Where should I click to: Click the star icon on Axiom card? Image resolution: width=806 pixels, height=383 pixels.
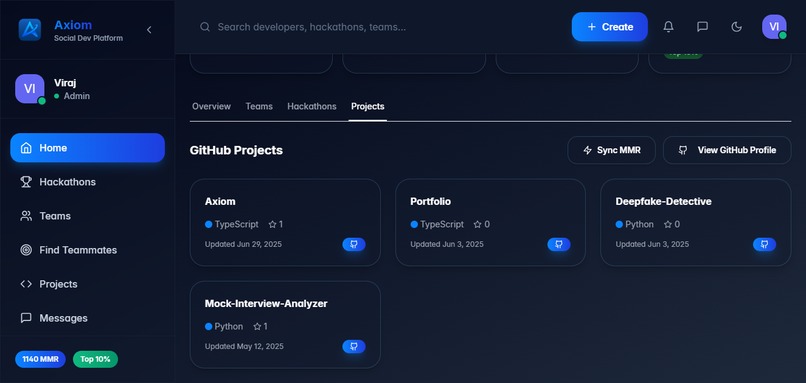click(x=272, y=224)
